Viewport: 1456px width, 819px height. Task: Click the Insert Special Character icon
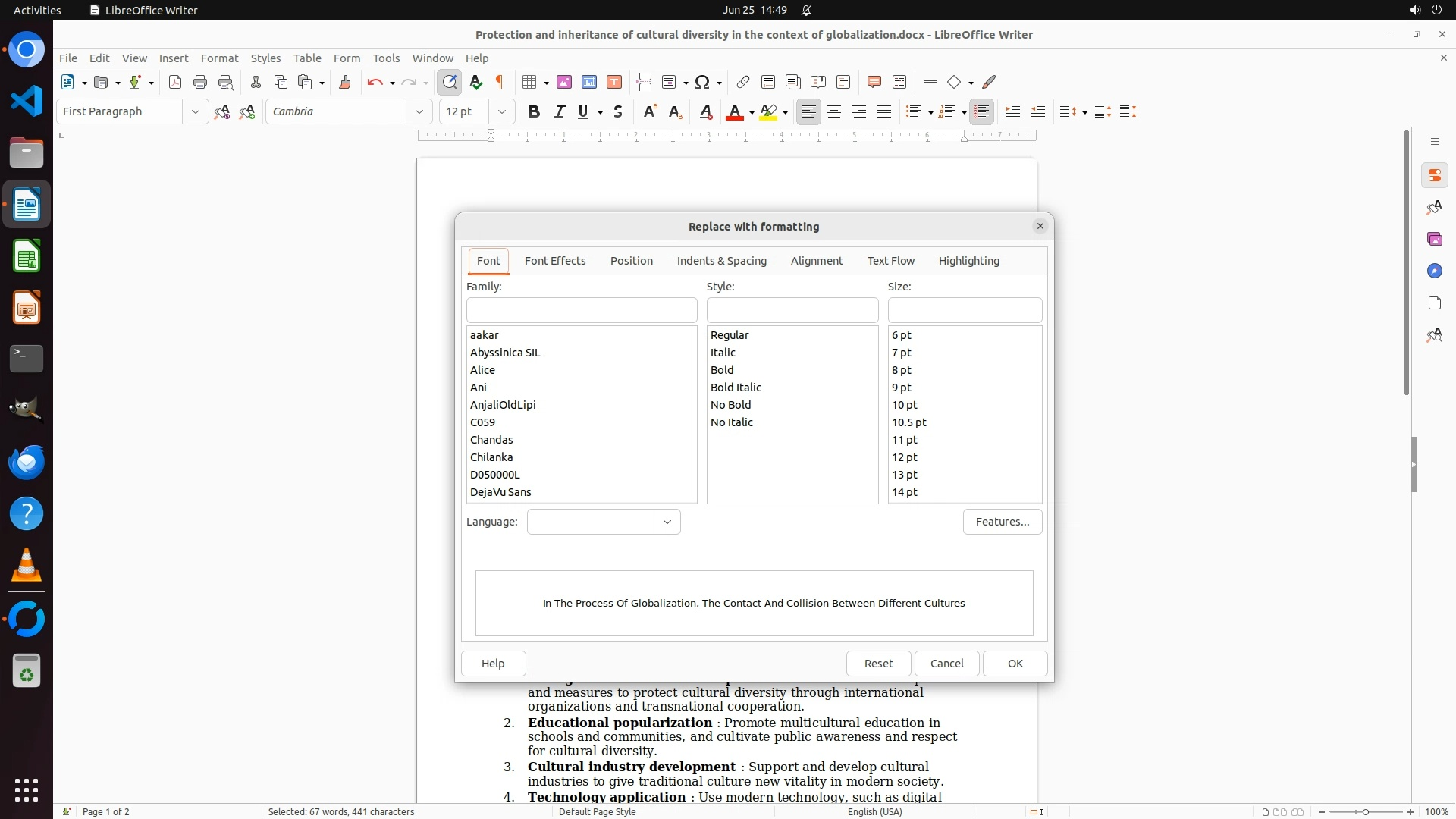[x=702, y=83]
